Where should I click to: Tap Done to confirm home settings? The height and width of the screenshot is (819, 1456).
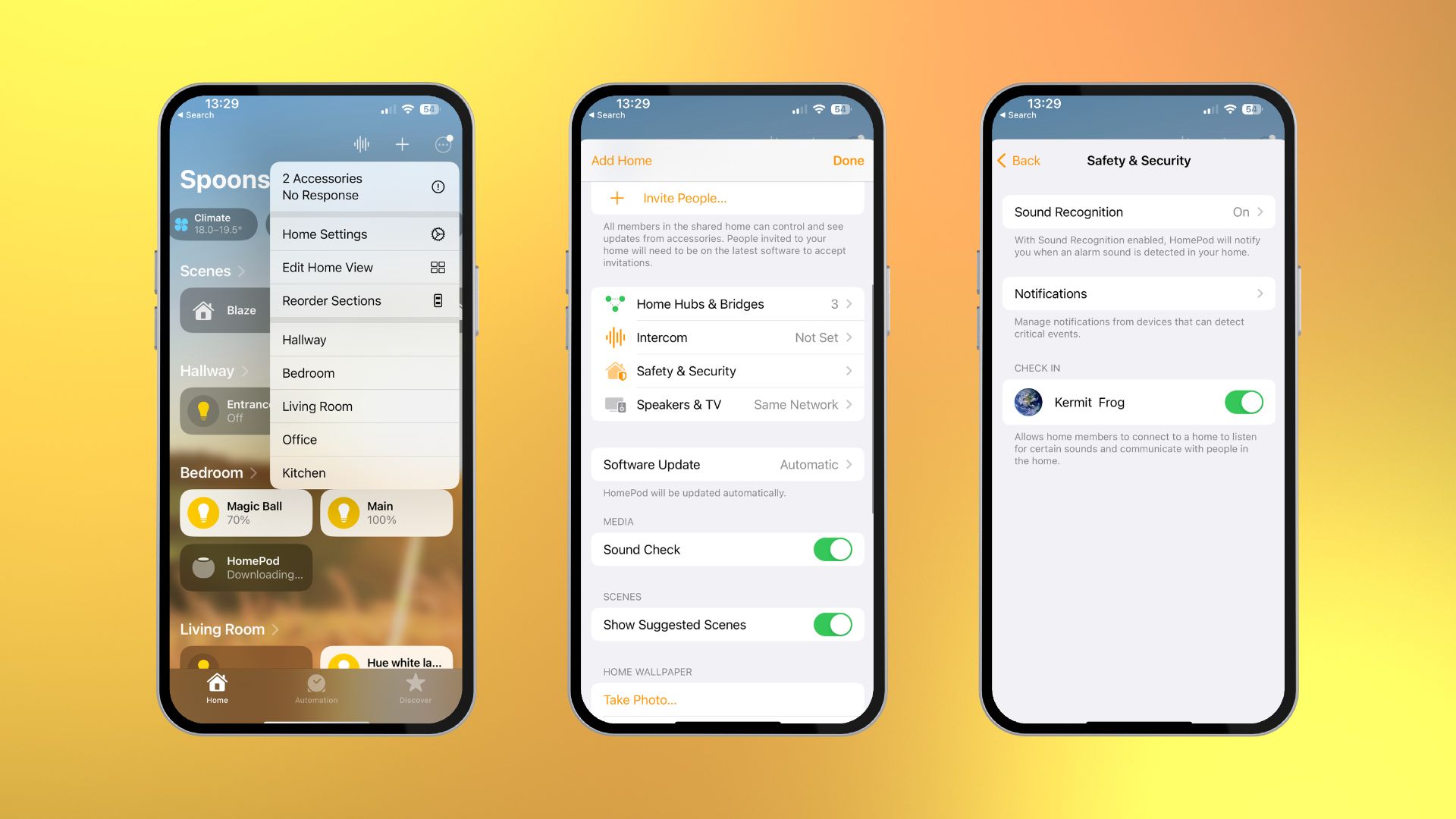click(x=847, y=159)
